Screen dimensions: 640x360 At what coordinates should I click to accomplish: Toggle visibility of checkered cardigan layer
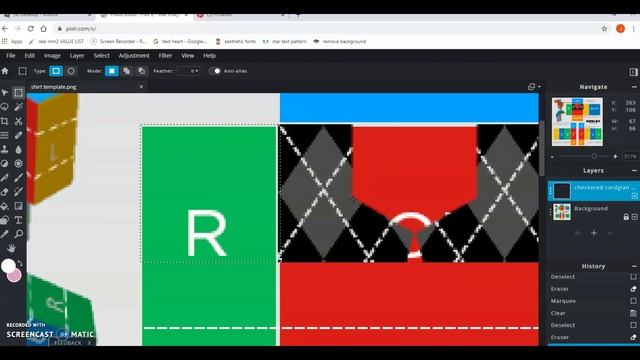click(x=635, y=196)
